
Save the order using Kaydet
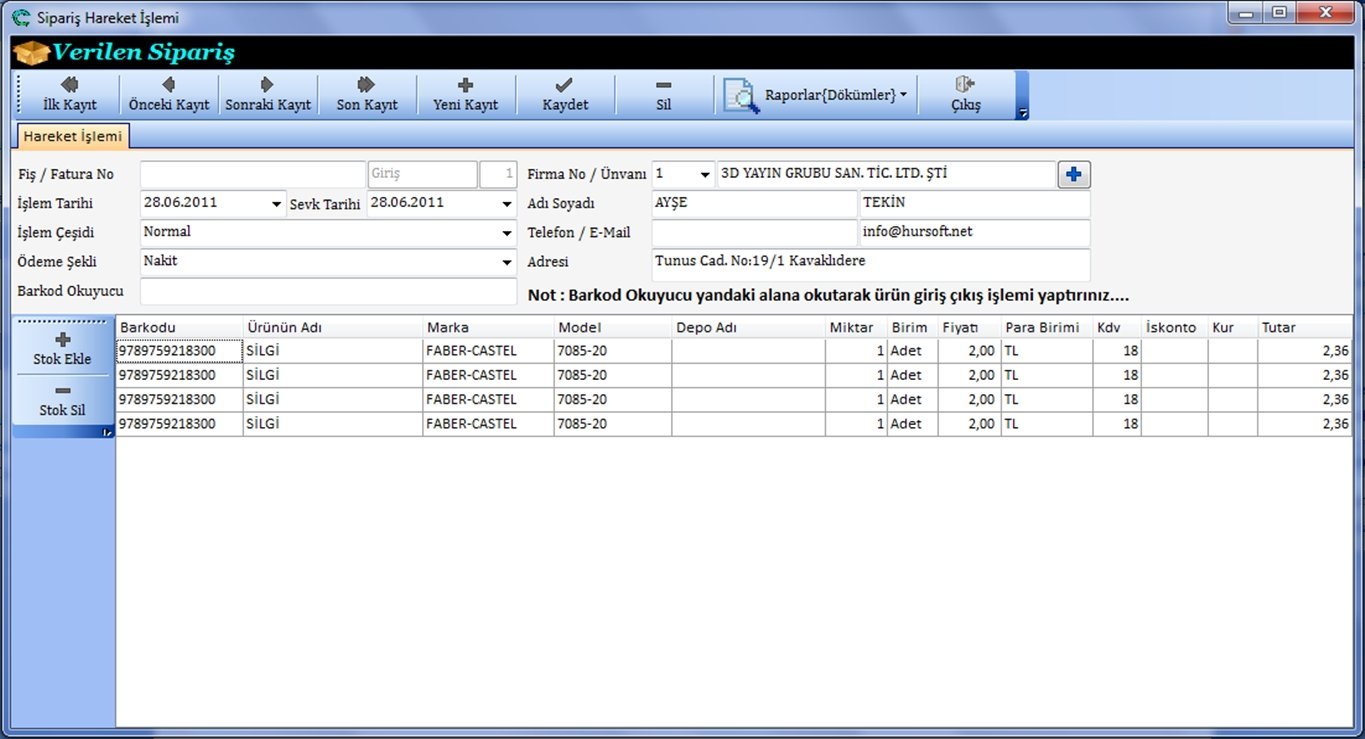click(x=565, y=94)
